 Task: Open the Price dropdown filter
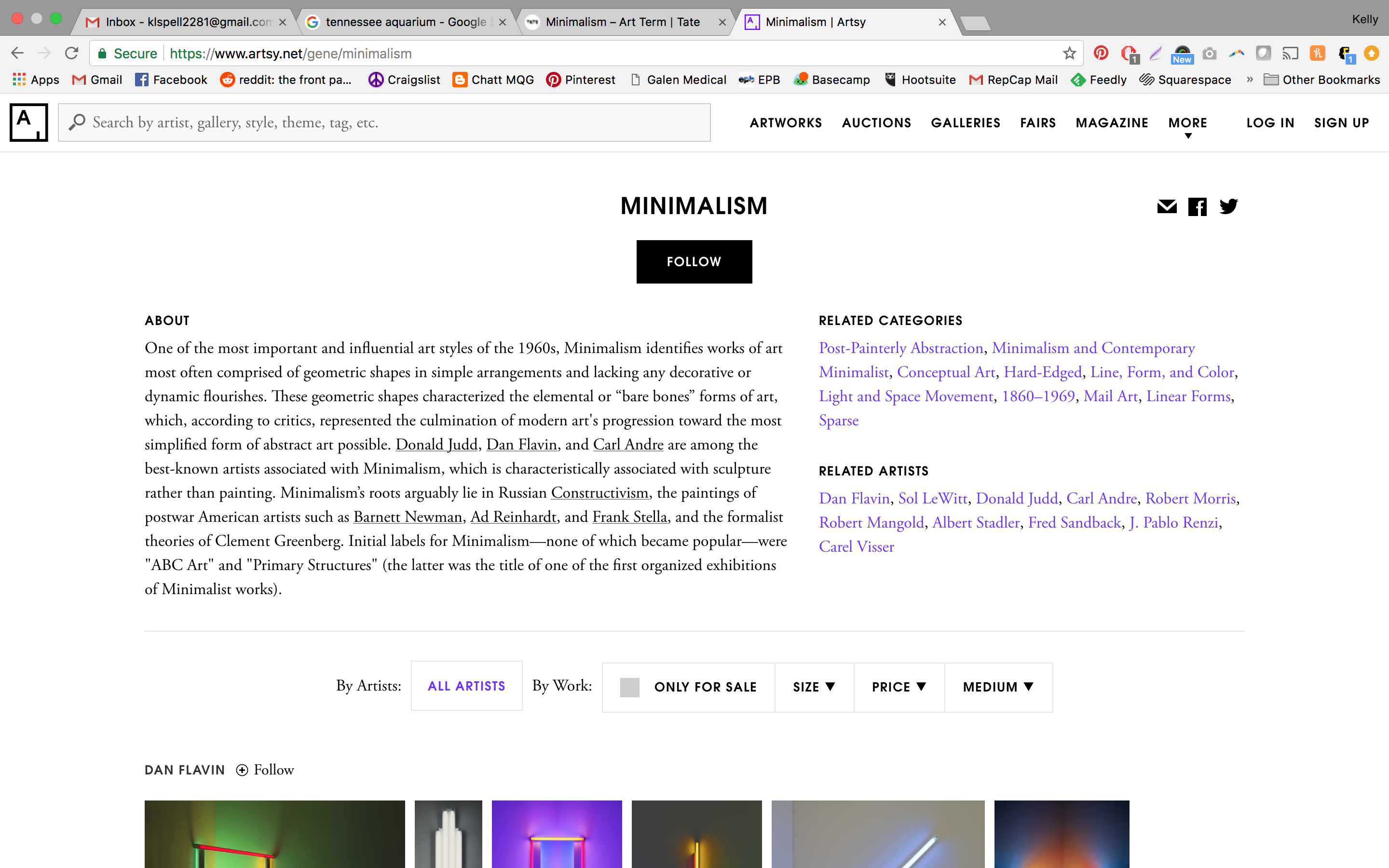tap(899, 687)
